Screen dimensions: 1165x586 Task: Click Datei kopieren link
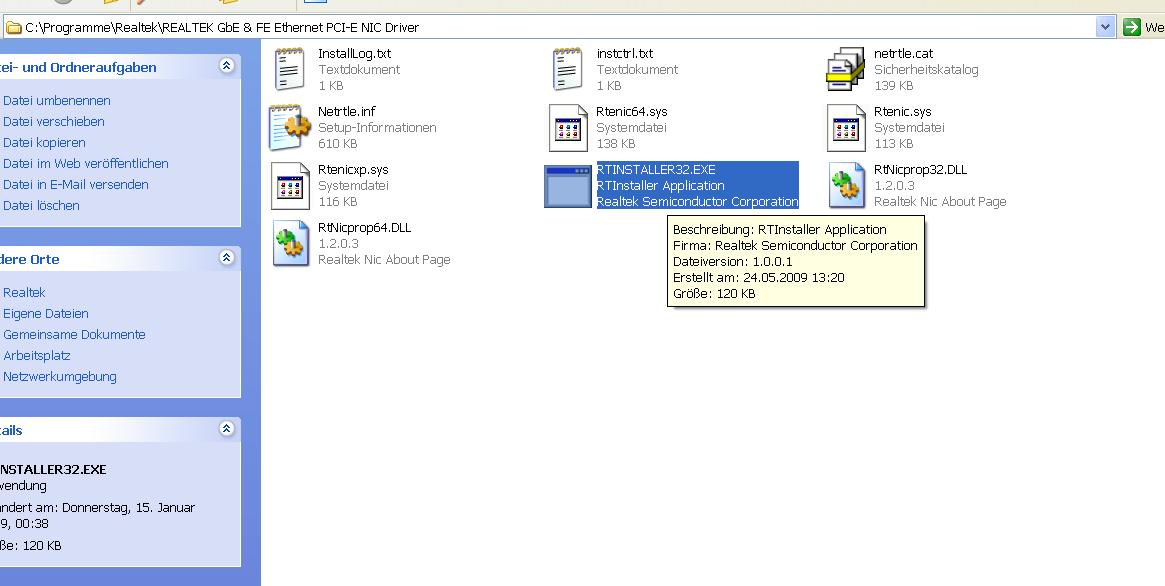click(44, 142)
